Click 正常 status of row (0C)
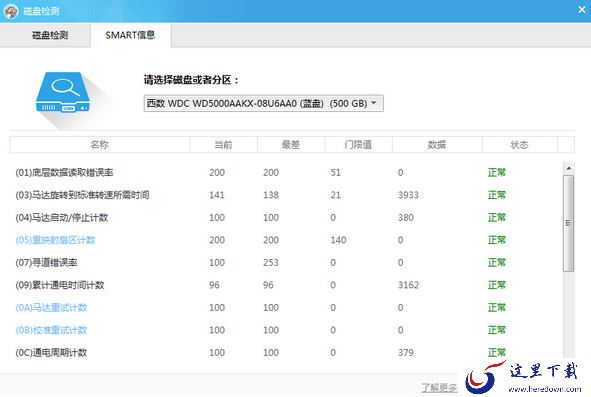The image size is (591, 397). click(496, 353)
